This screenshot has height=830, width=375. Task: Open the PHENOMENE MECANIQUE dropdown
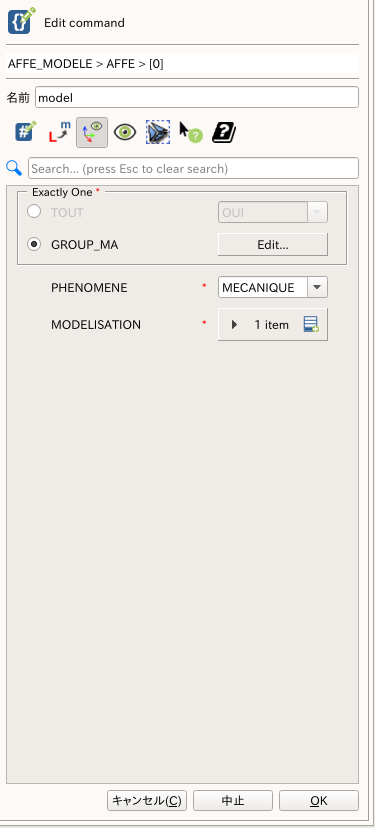273,287
